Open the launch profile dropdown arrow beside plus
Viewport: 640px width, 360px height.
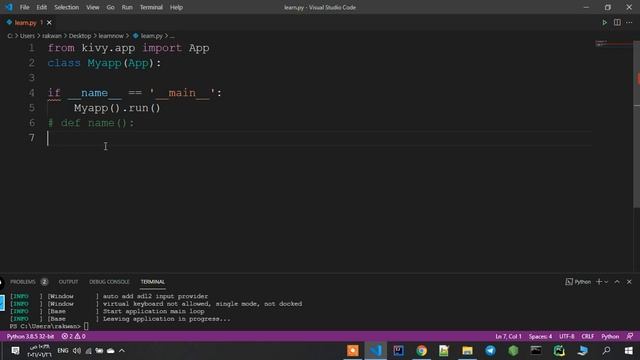[606, 282]
